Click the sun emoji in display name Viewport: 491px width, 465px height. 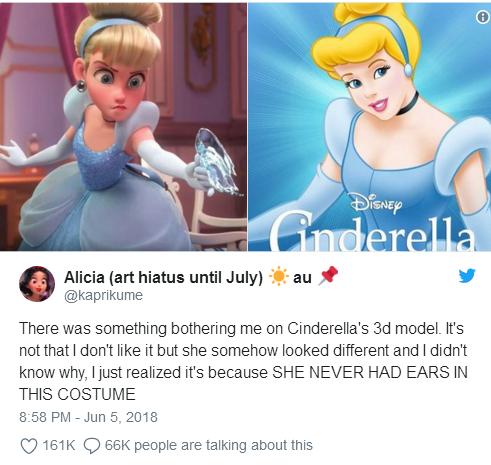[x=278, y=277]
